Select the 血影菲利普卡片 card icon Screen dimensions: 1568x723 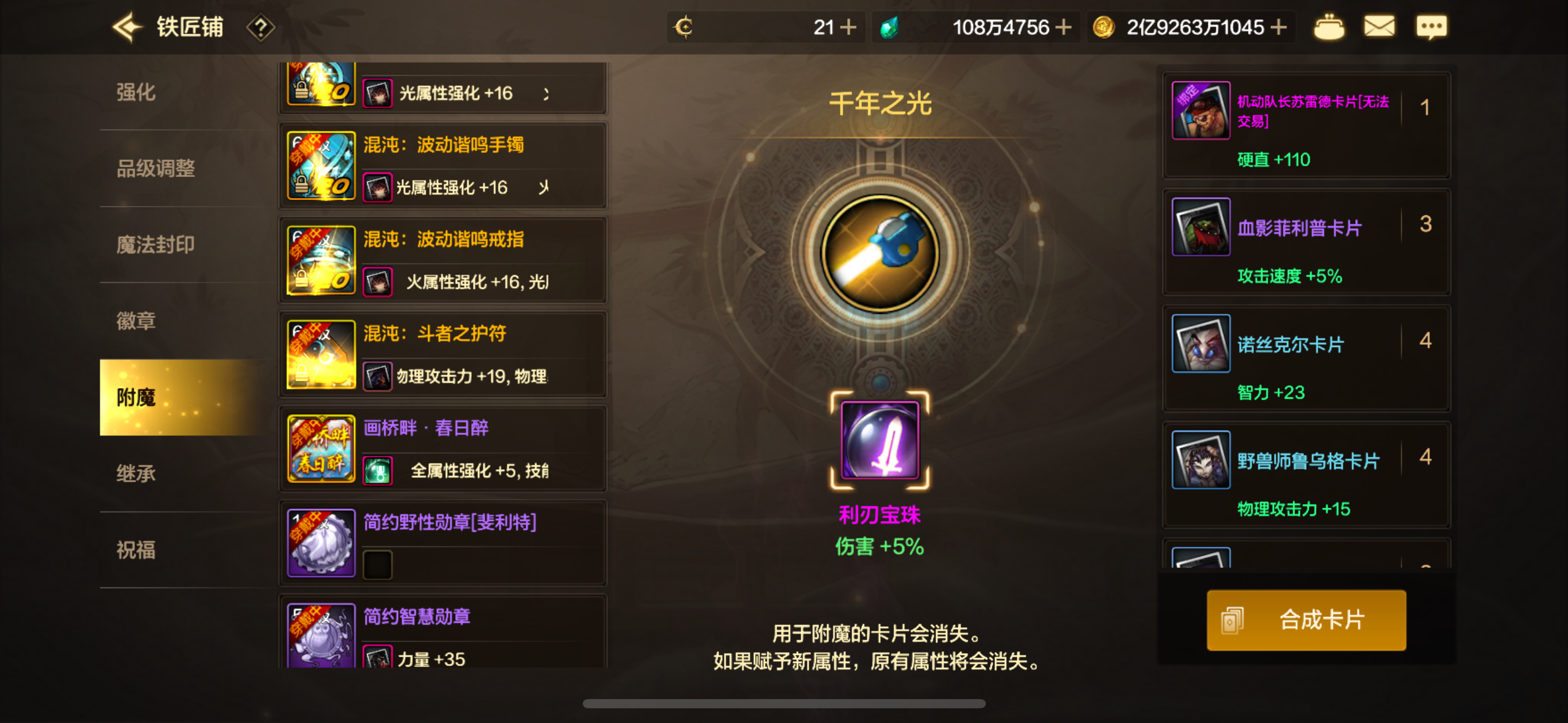tap(1201, 226)
